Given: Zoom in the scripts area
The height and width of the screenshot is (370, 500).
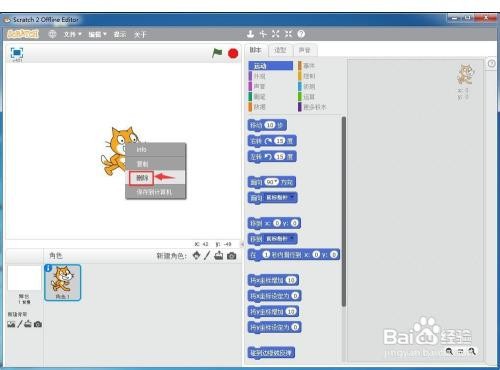Looking at the screenshot, I should click(472, 351).
